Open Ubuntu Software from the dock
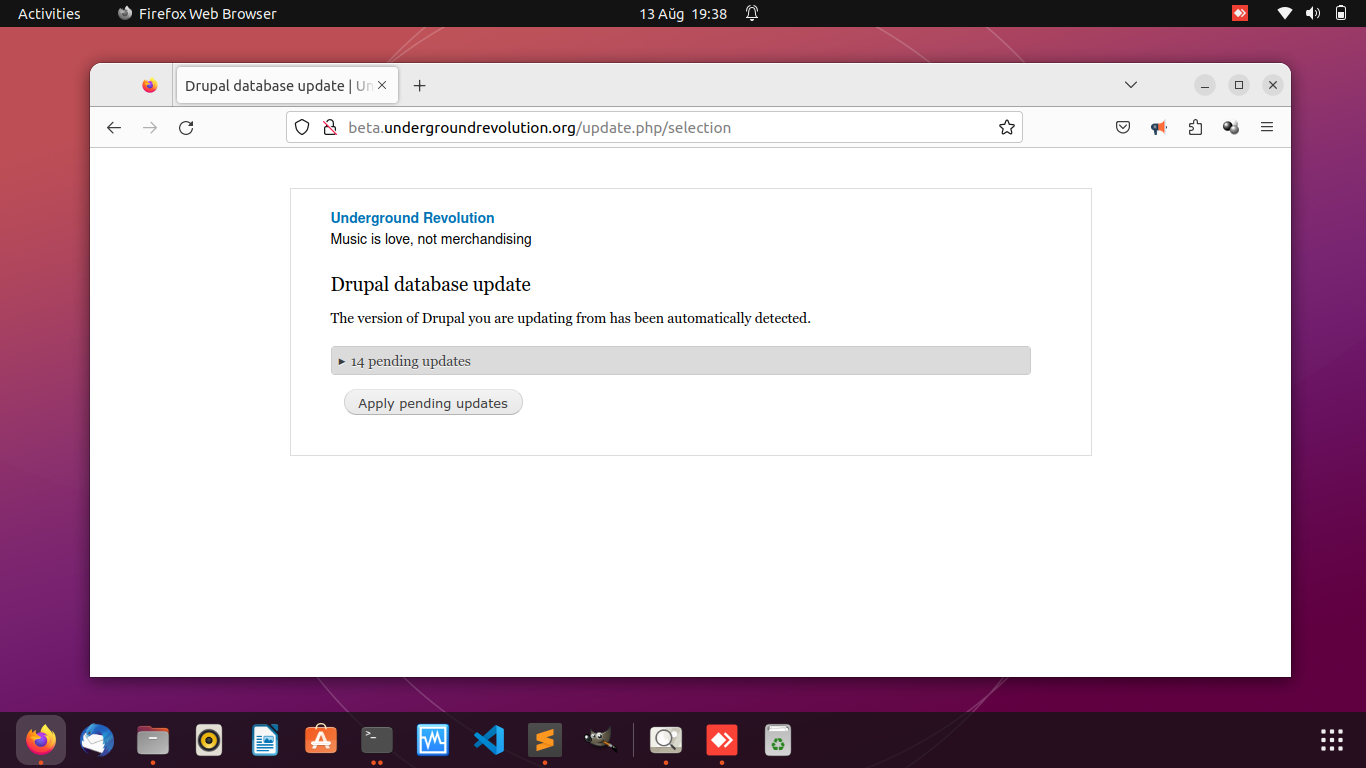The width and height of the screenshot is (1366, 768). tap(321, 740)
